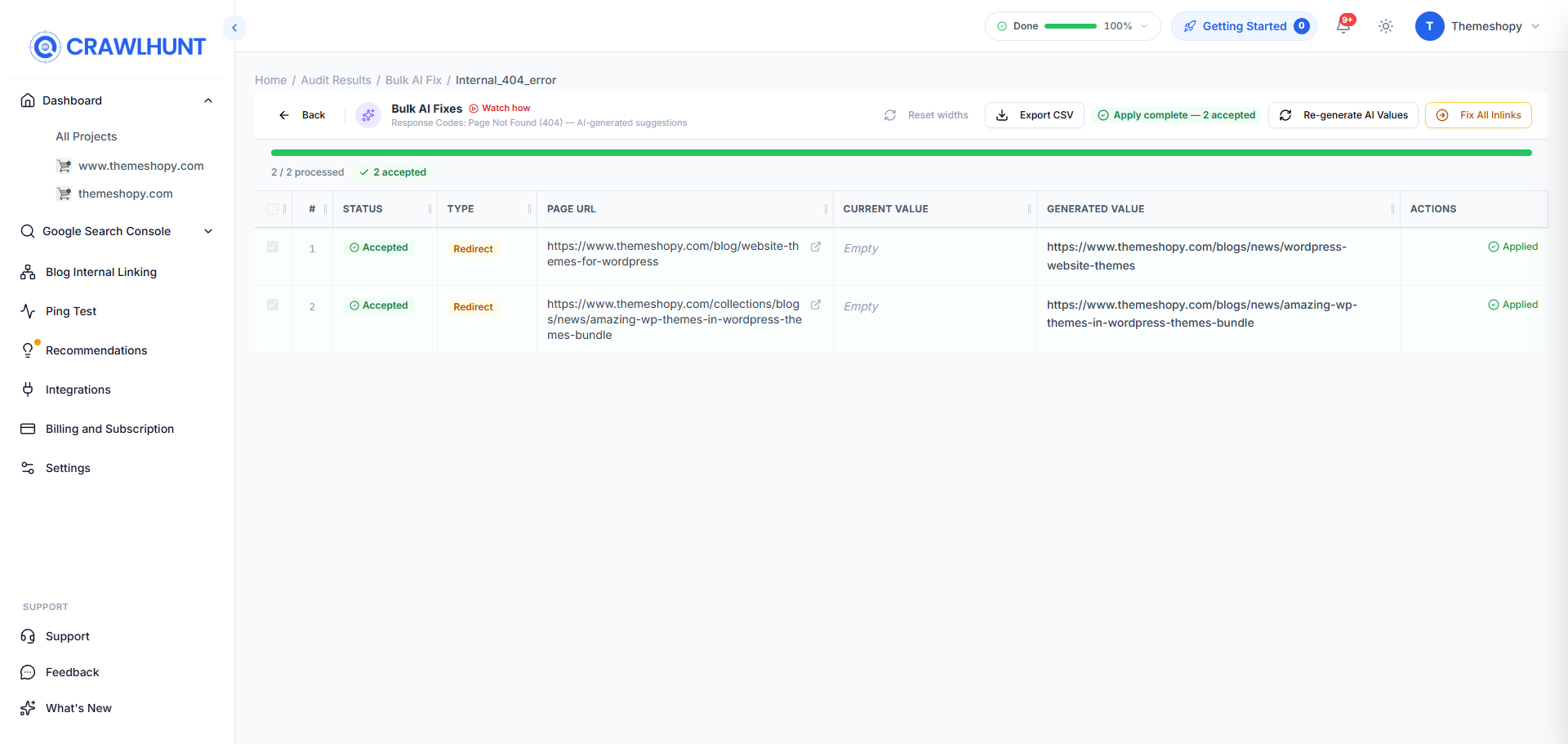Click generated value wordpress-website-themes URL
The height and width of the screenshot is (744, 1568).
click(1196, 256)
